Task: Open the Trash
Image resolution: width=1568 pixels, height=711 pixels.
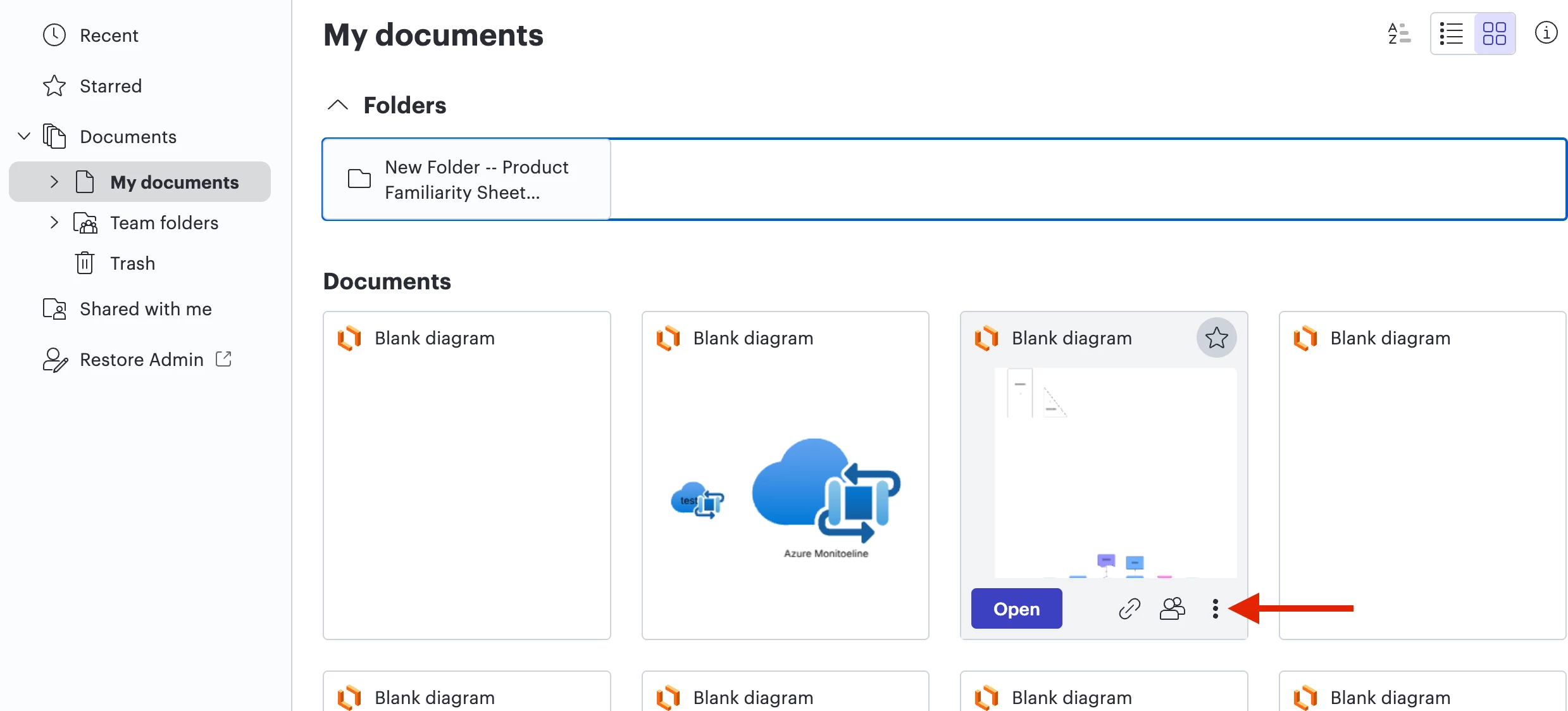Action: pos(132,263)
